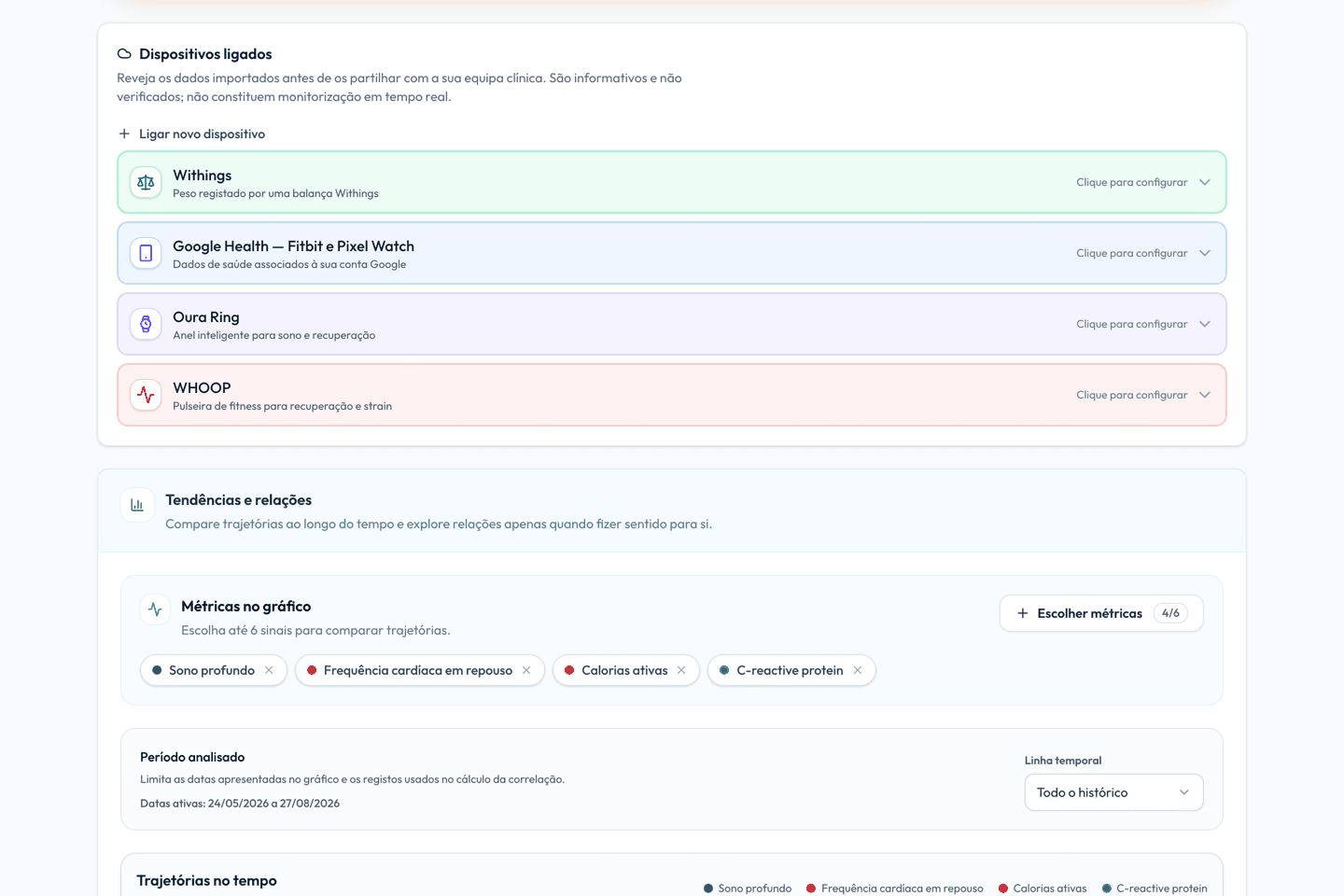
Task: Click the Trajetórias no tempo heading
Action: click(206, 881)
